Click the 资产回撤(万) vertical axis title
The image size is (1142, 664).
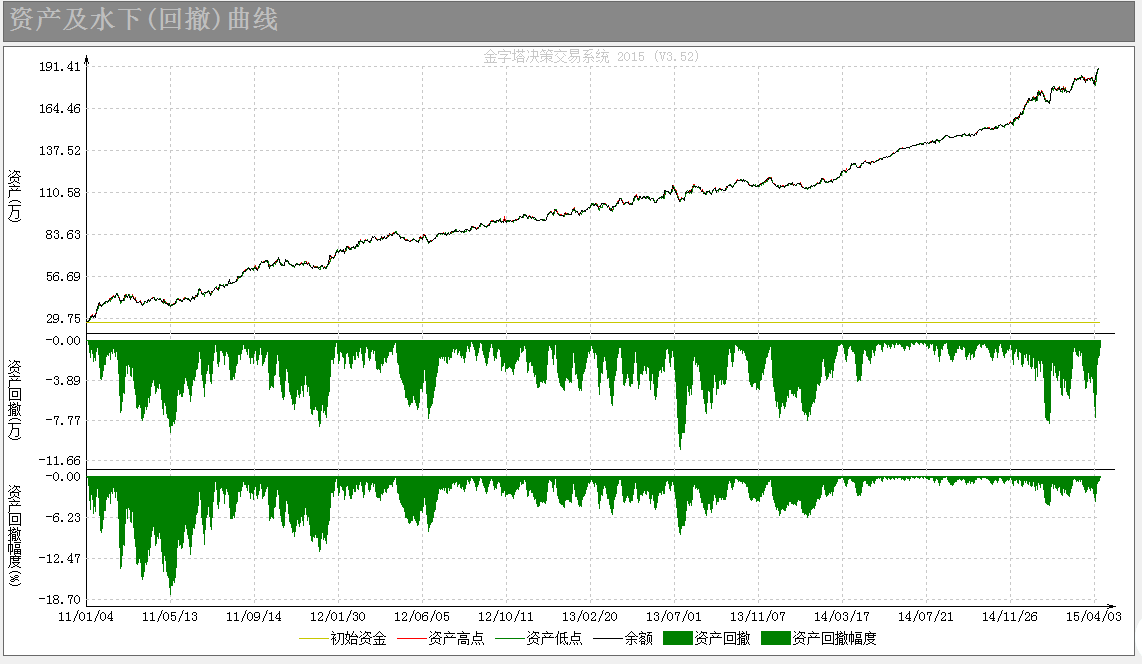pos(15,399)
